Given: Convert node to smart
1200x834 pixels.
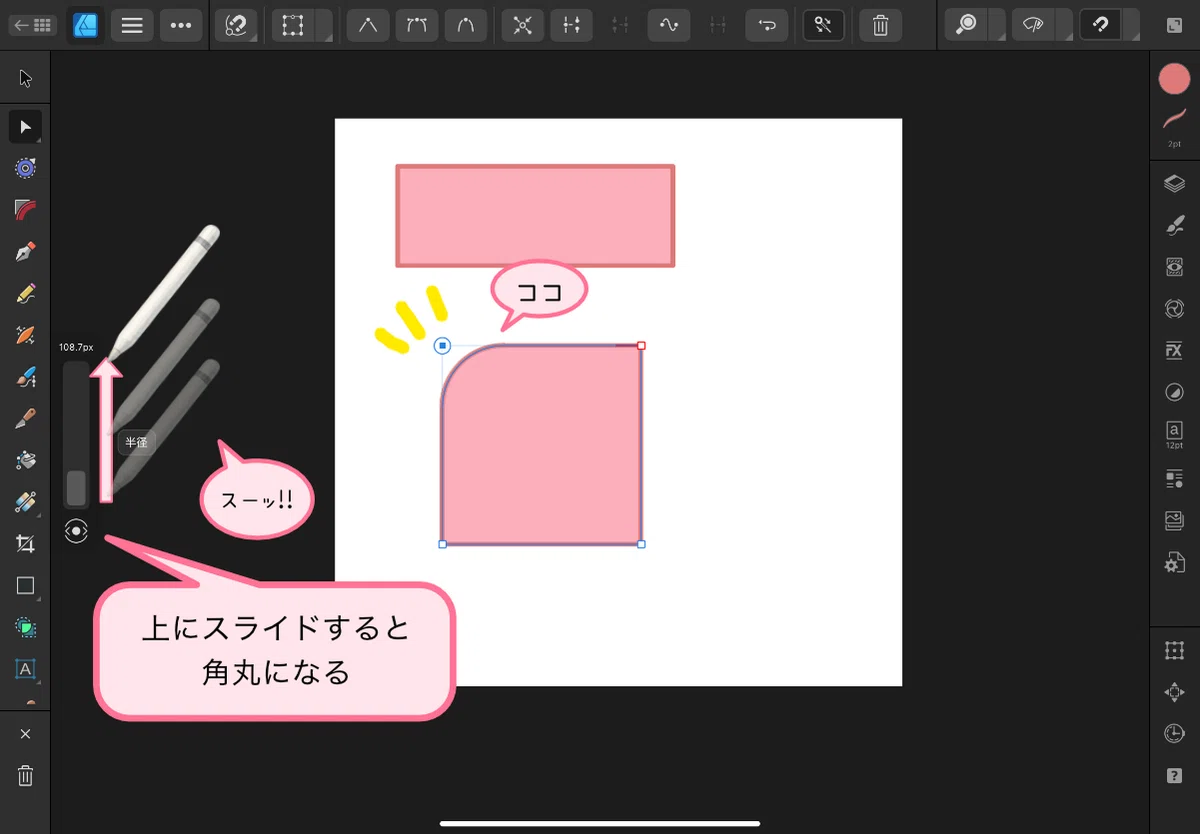Looking at the screenshot, I should point(465,26).
